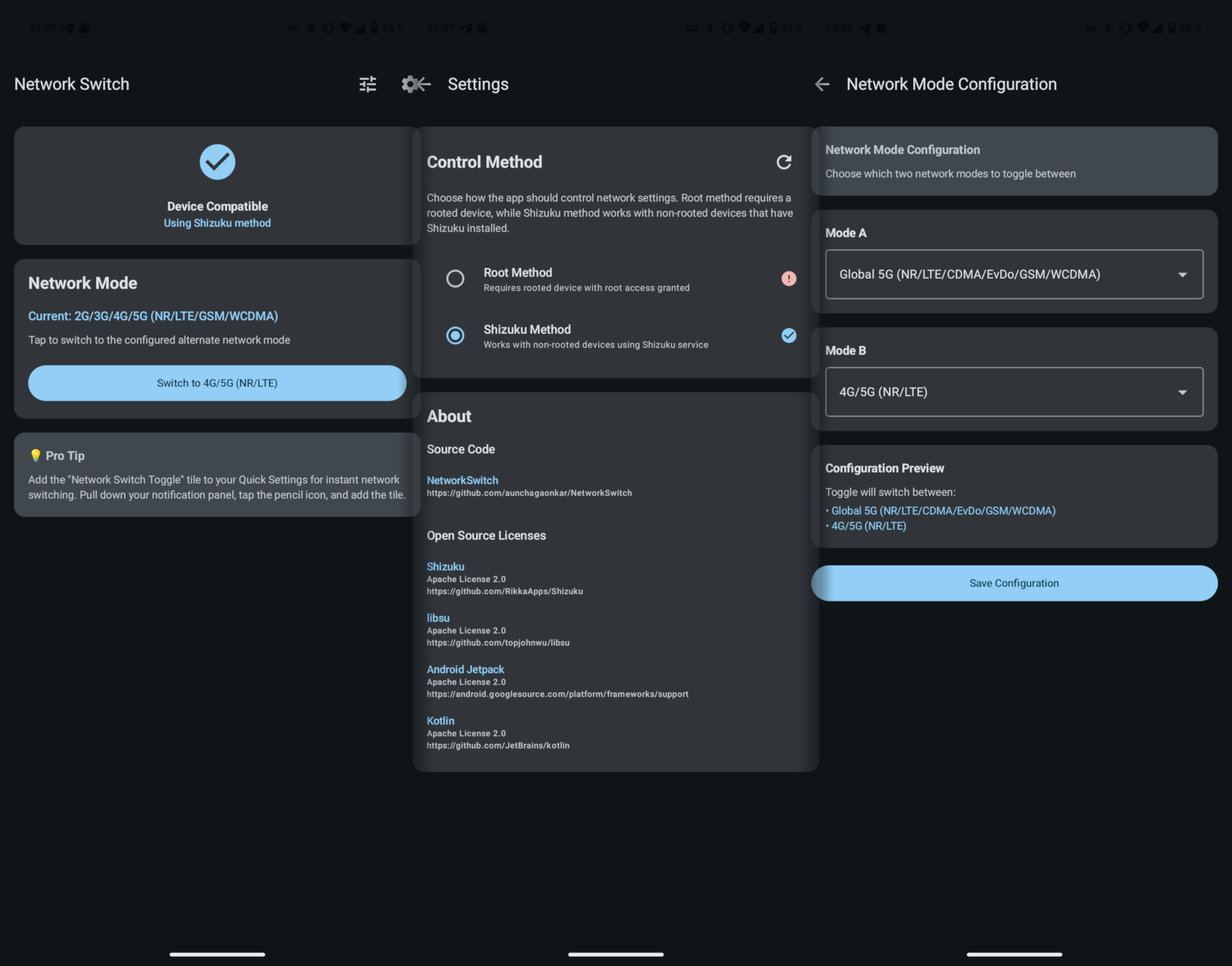This screenshot has width=1232, height=966.
Task: Refresh the Control Method status
Action: pos(783,162)
